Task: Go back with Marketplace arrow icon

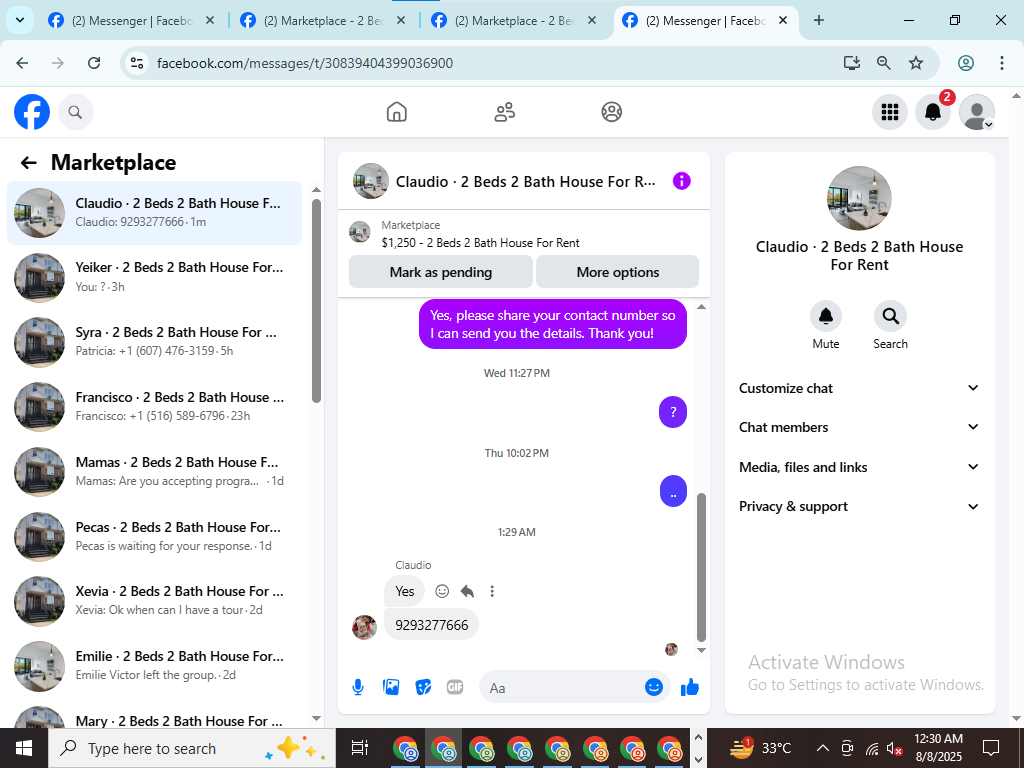Action: (x=28, y=163)
